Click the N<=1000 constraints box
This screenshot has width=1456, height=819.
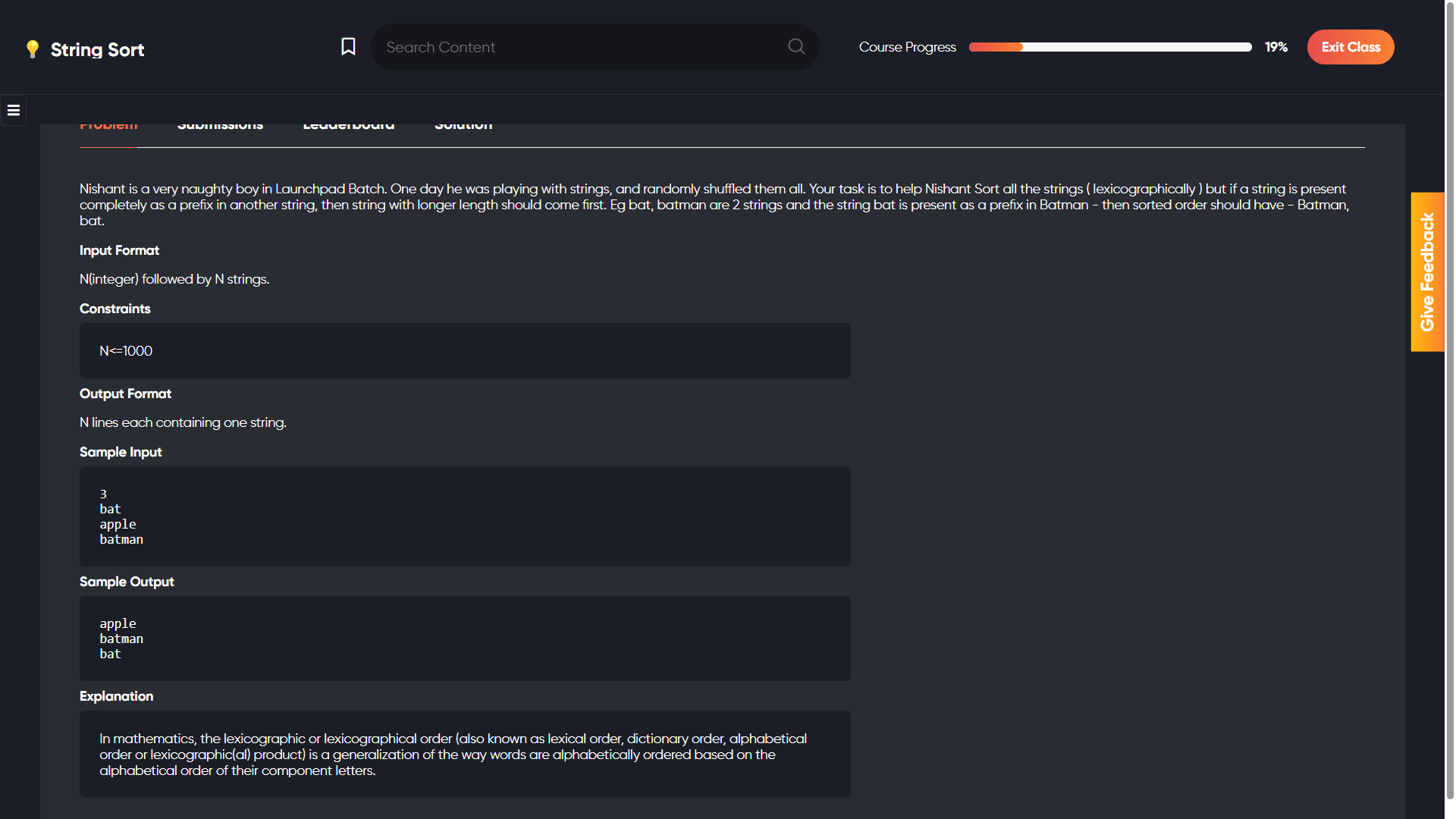[464, 351]
